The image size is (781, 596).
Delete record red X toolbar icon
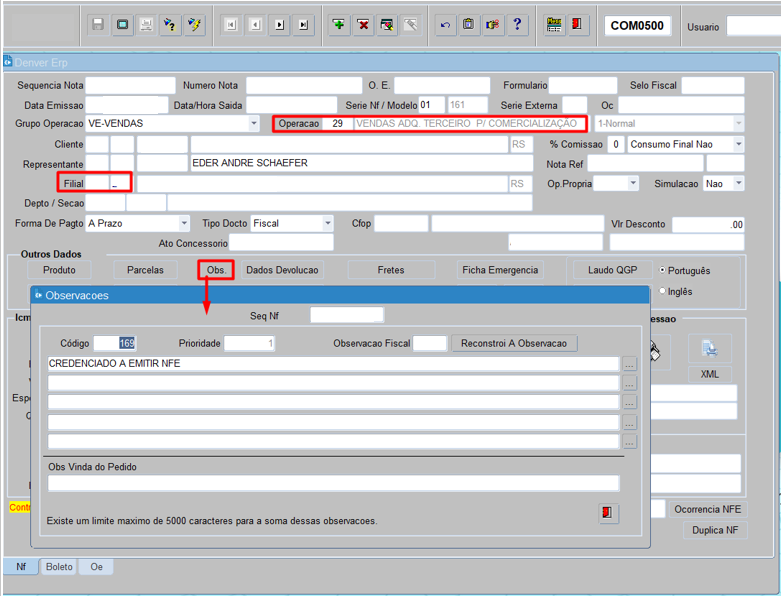click(x=363, y=24)
